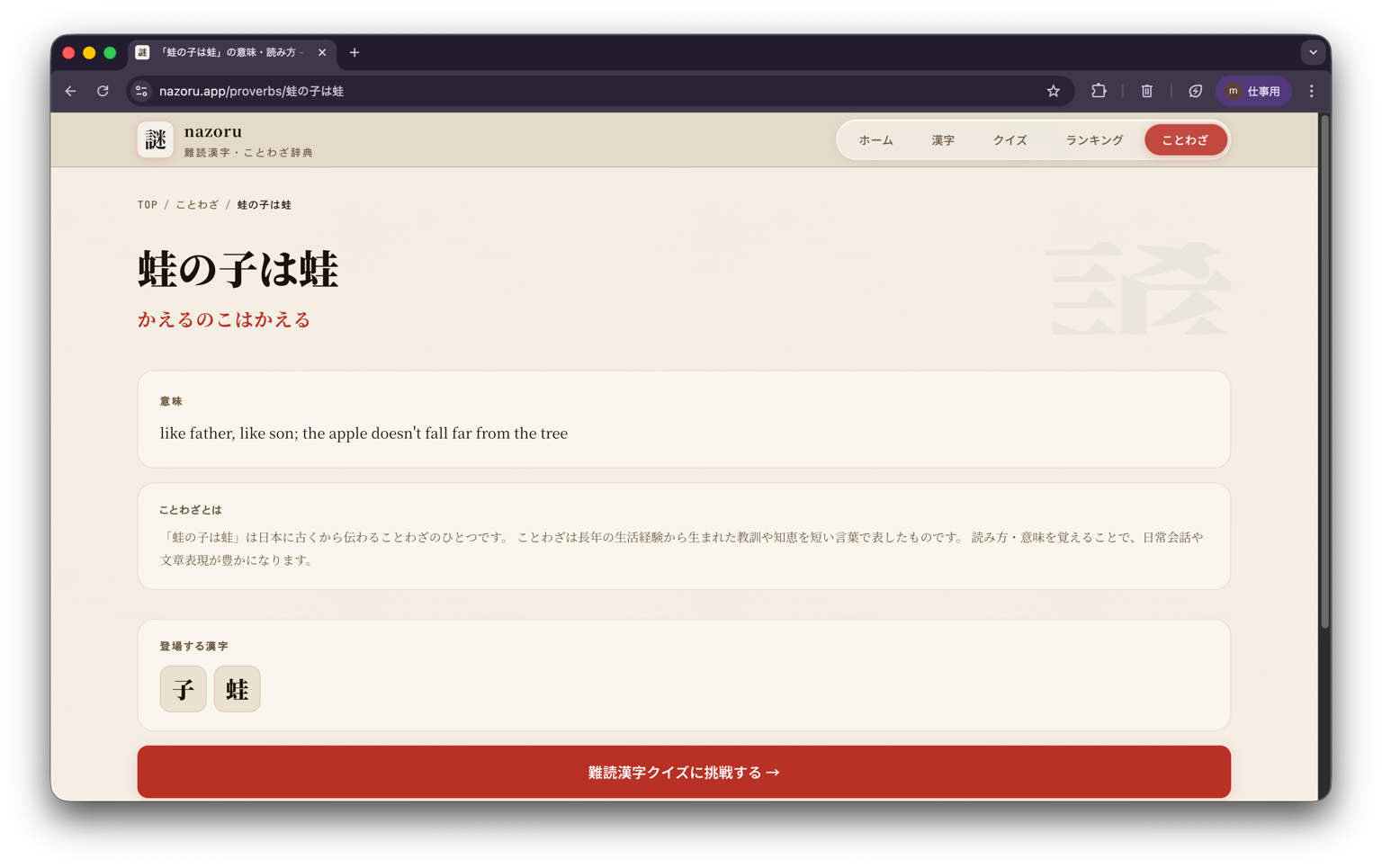Click the nazoru 謎 logo icon
Screen dimensions: 1382x868
coord(155,139)
